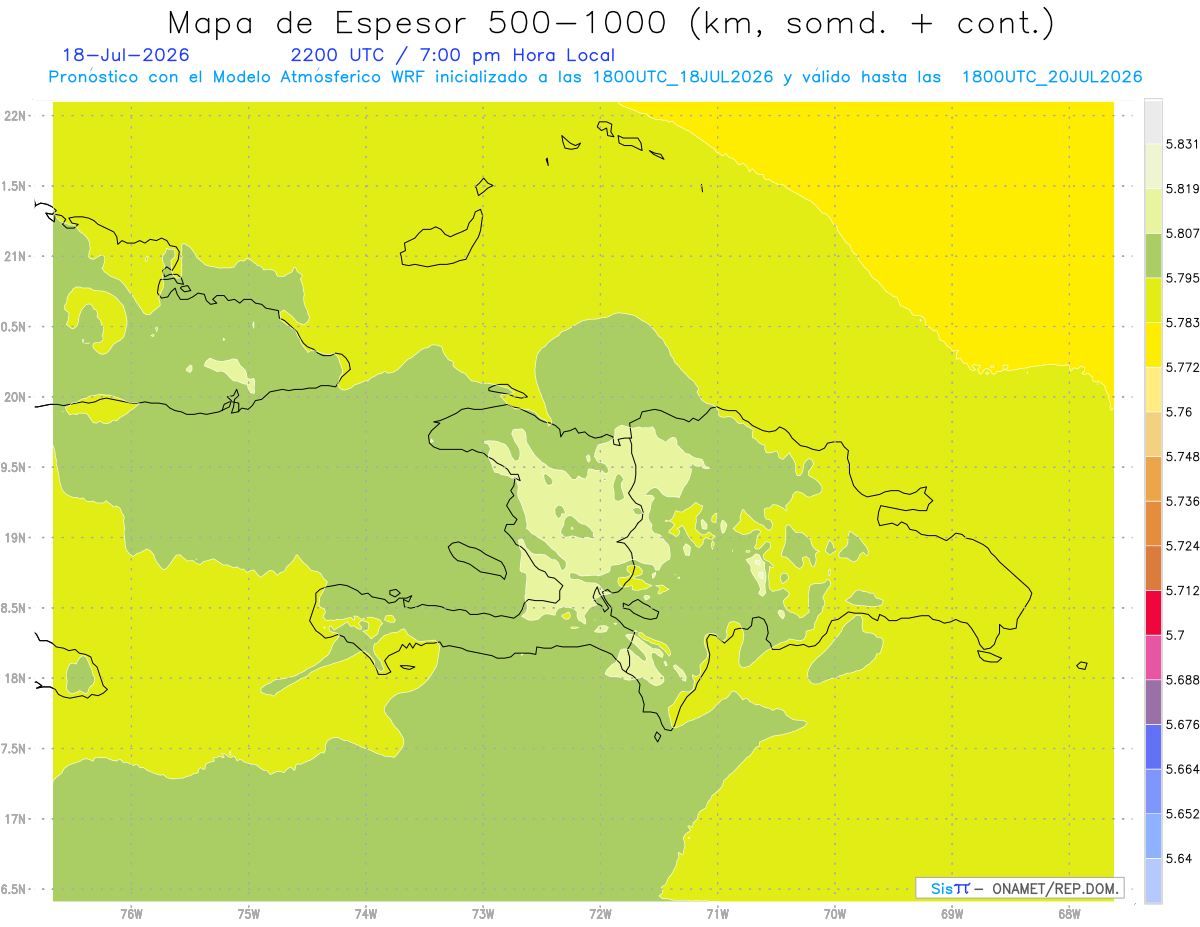Click the tan swatch between 5.748 and 5.76

[x=1153, y=433]
